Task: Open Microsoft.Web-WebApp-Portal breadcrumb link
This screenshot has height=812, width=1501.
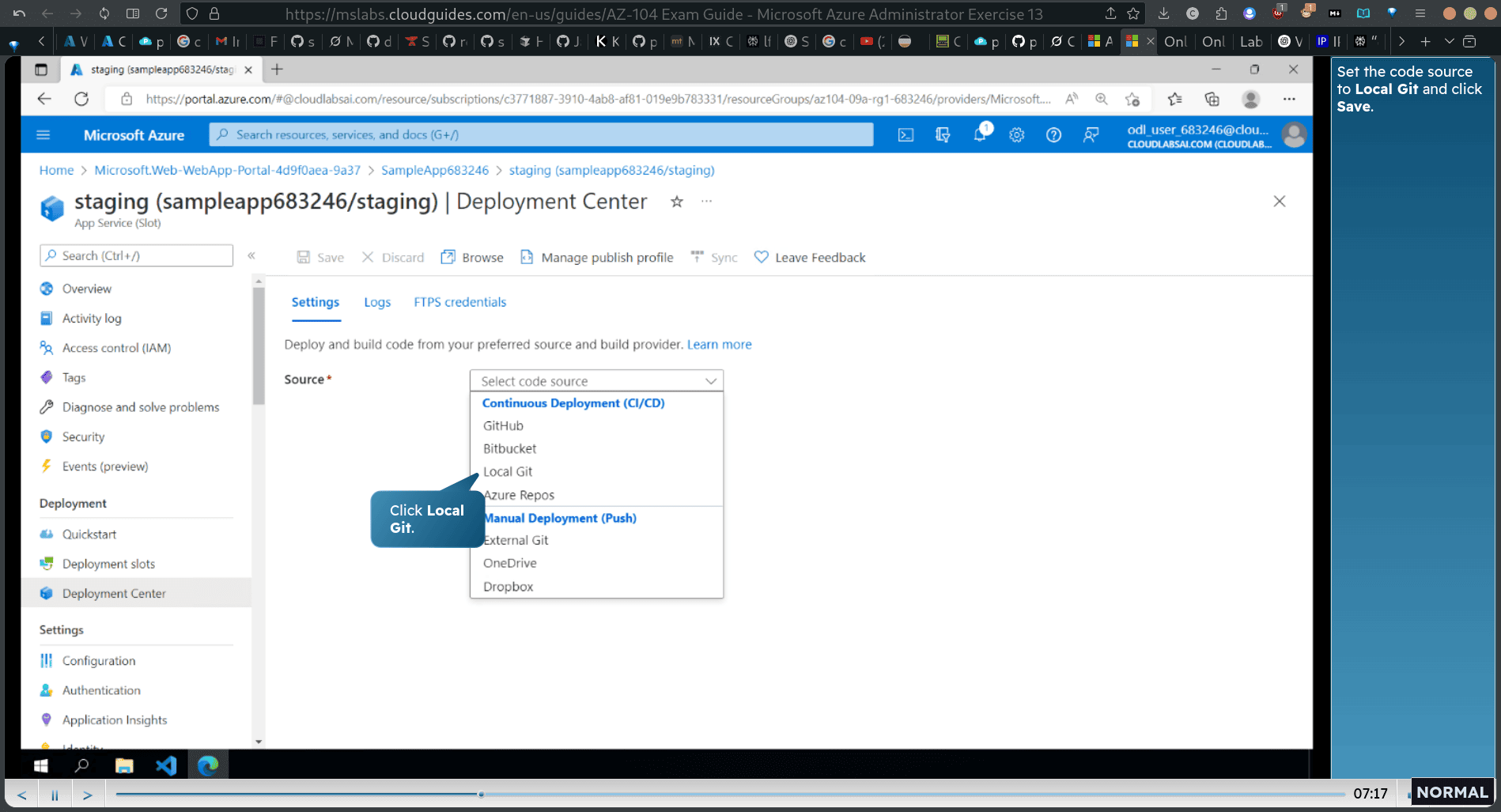Action: [x=227, y=171]
